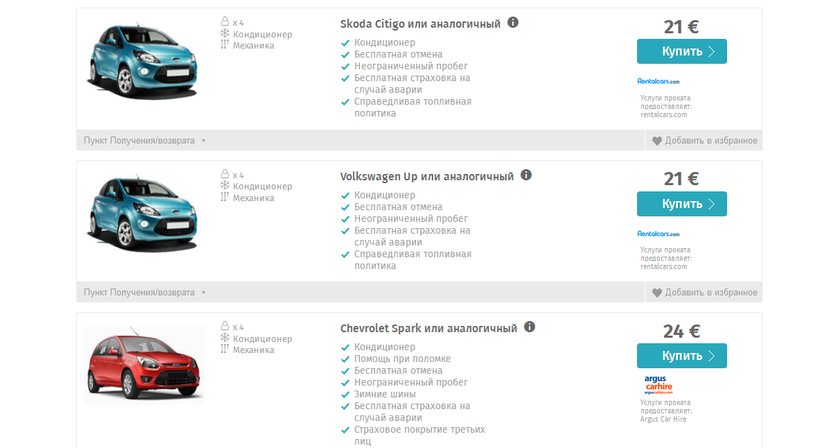Click Rentalcars.com logo in Skoda listing
Viewport: 820px width, 448px height.
tap(659, 80)
